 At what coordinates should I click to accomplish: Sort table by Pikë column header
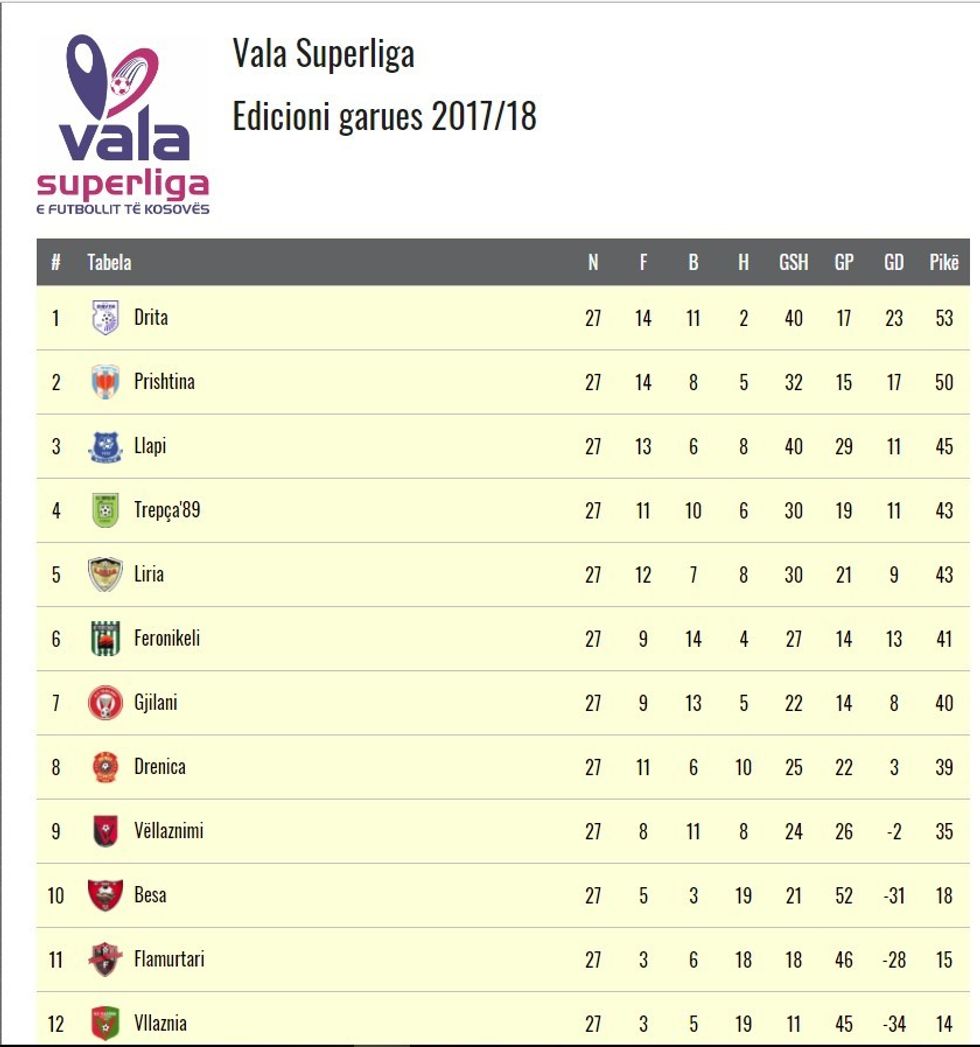(943, 263)
